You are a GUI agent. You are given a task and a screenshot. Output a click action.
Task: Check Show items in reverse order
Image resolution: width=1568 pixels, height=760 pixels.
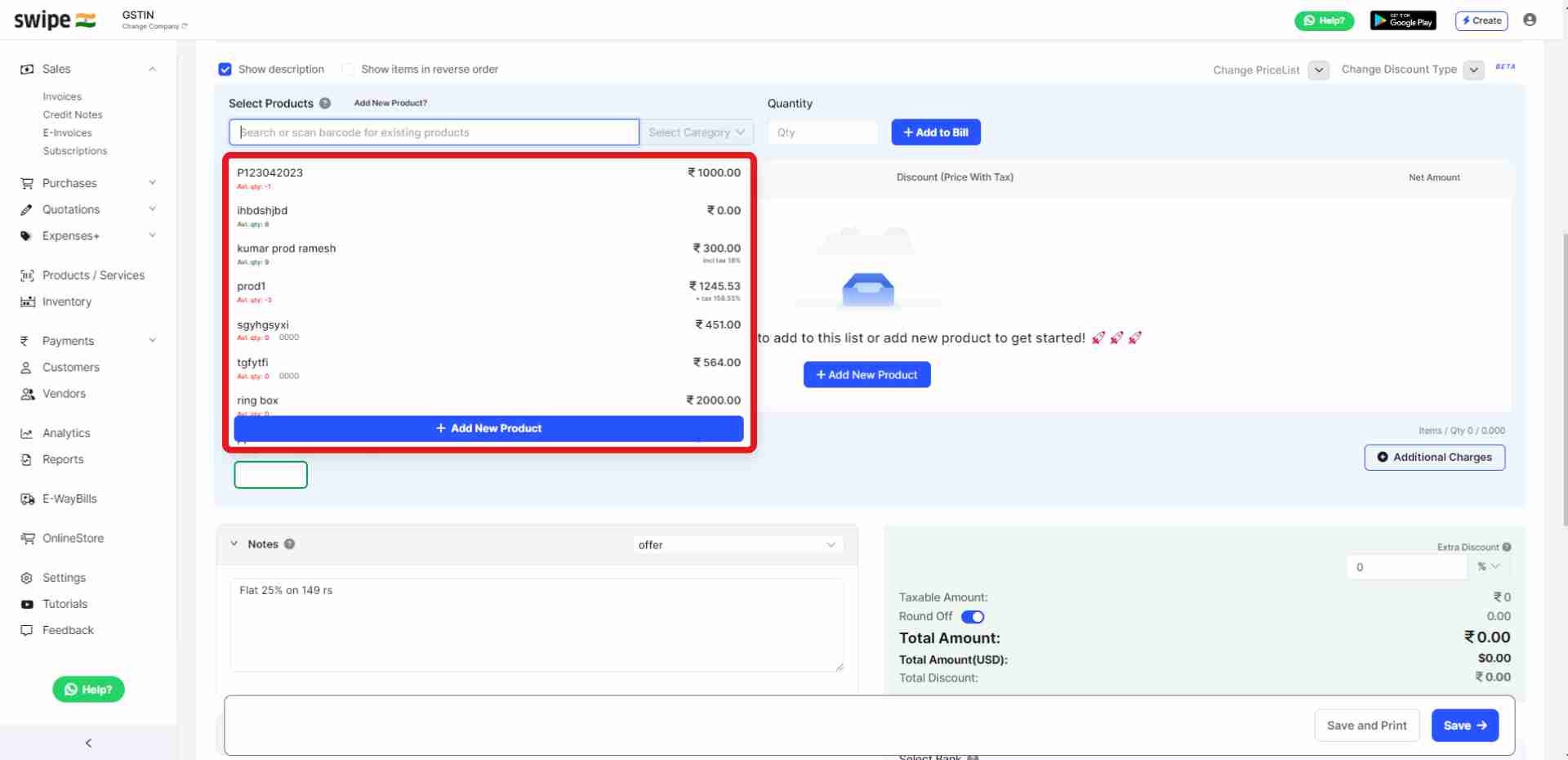pyautogui.click(x=348, y=69)
